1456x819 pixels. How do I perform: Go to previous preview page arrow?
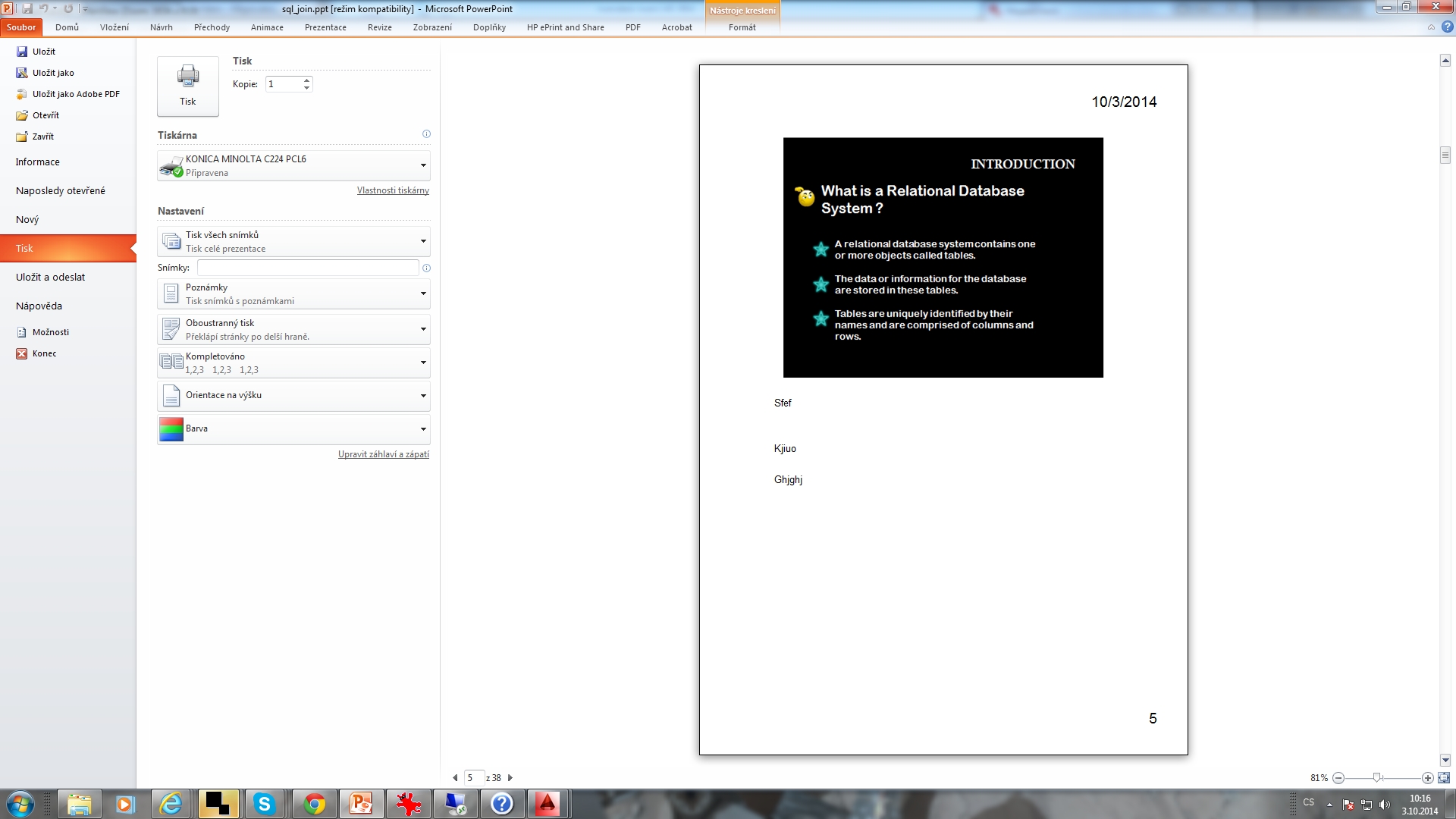455,777
